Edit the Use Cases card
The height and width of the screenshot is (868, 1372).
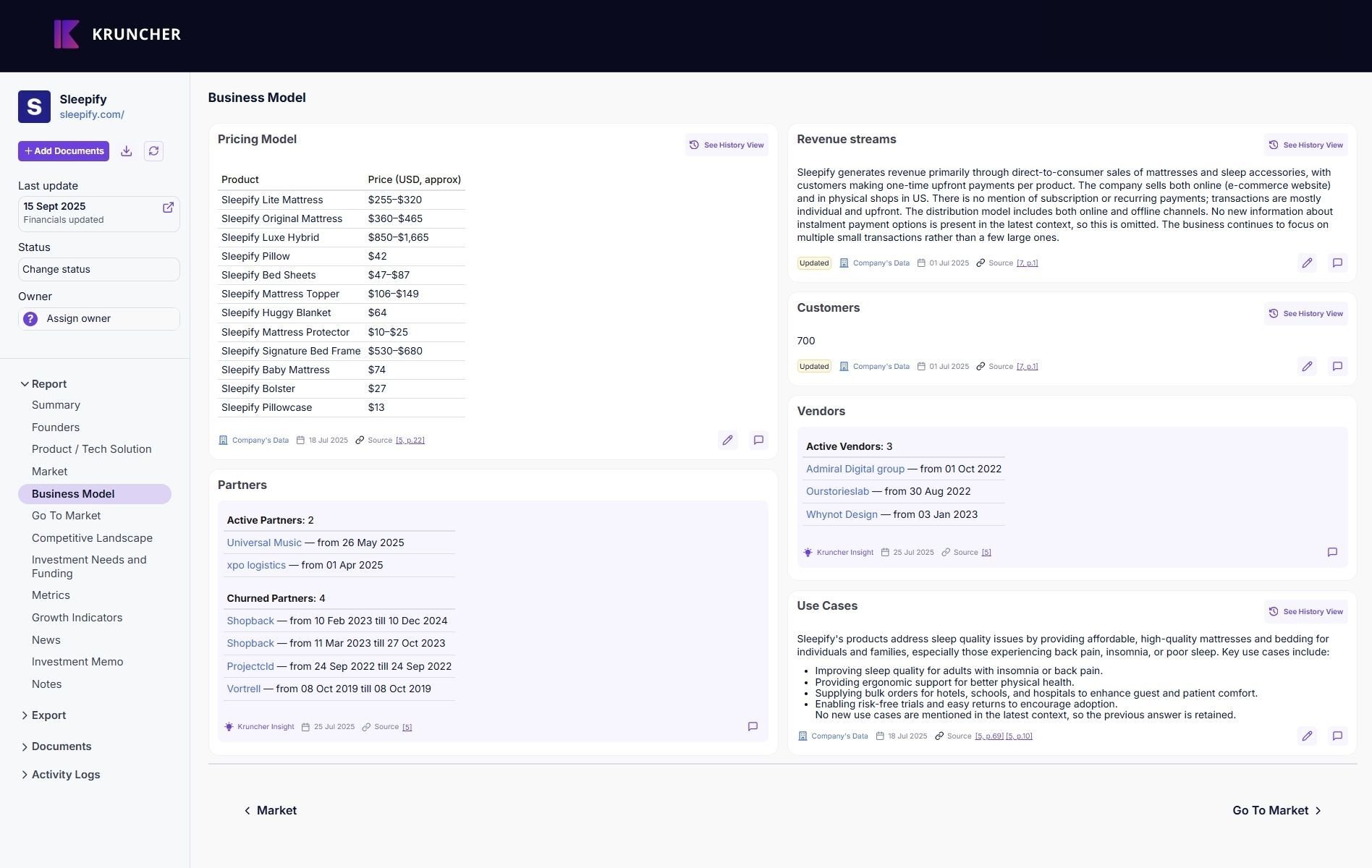1306,736
